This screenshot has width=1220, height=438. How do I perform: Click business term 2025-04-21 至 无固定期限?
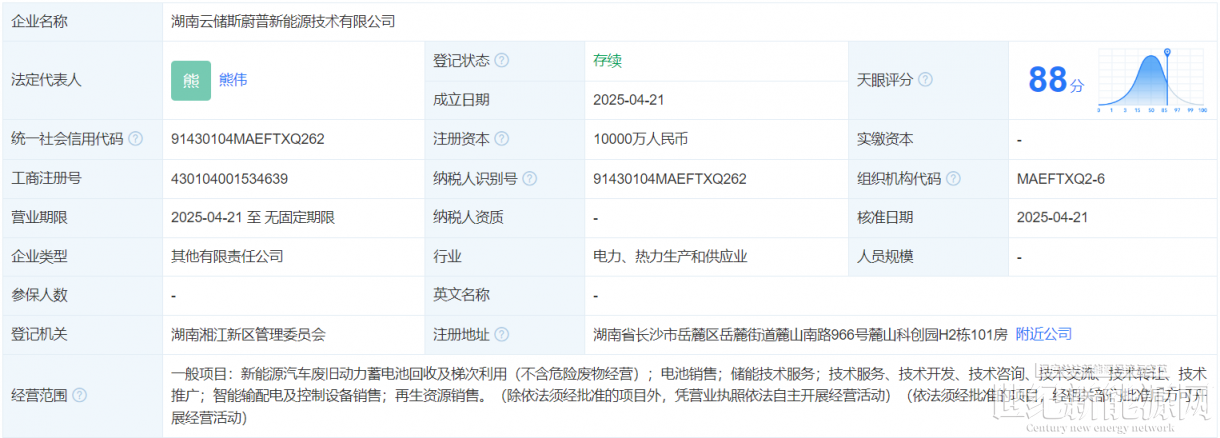253,217
